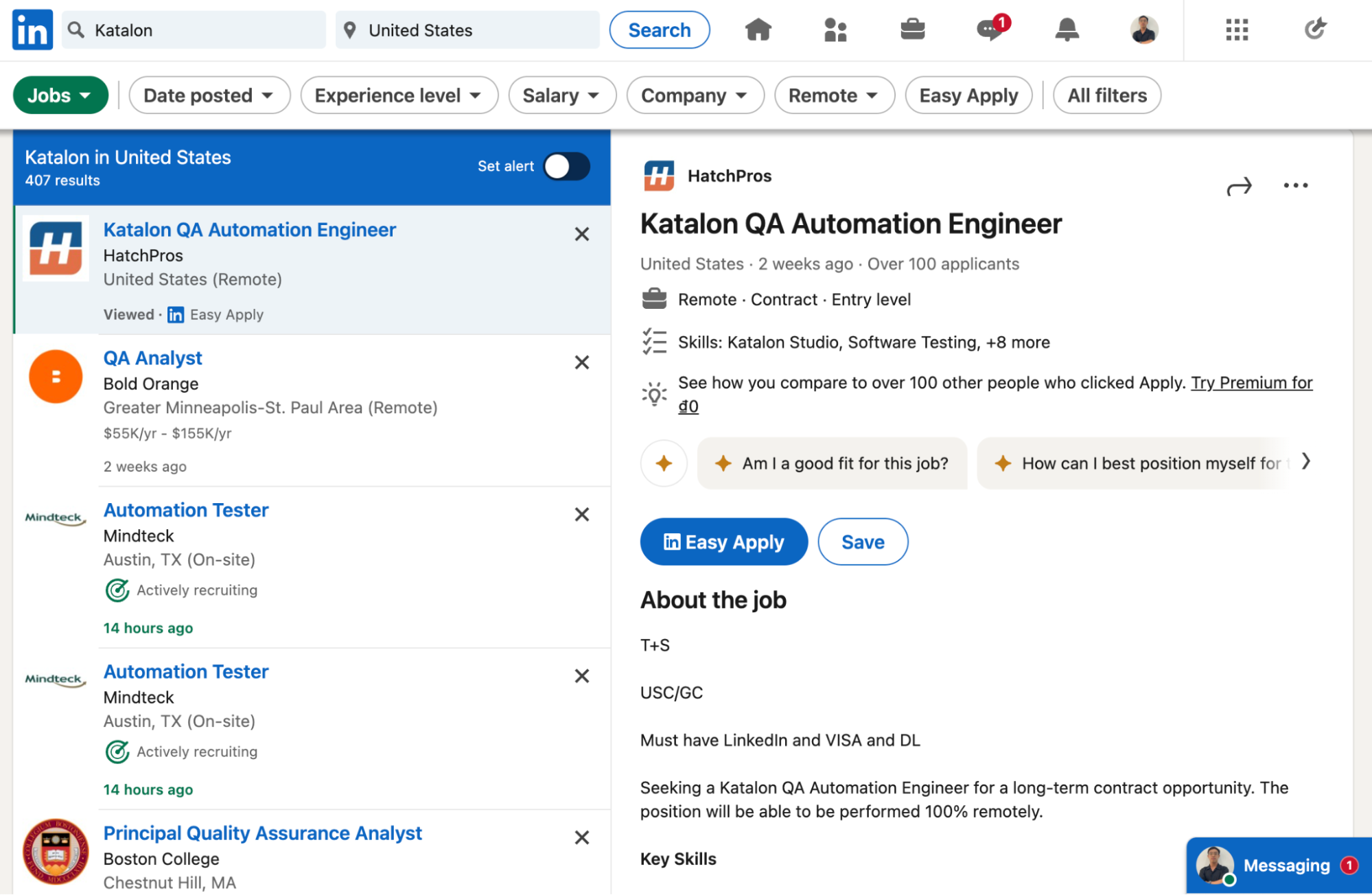Click 'Boston College' company name
This screenshot has width=1372, height=895.
(161, 859)
